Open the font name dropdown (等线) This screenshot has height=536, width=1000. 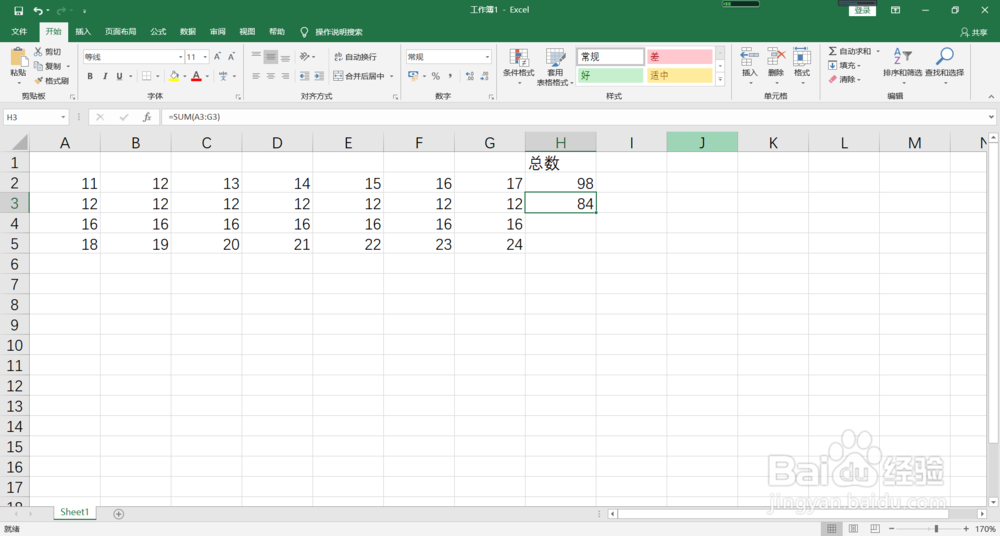[x=180, y=57]
